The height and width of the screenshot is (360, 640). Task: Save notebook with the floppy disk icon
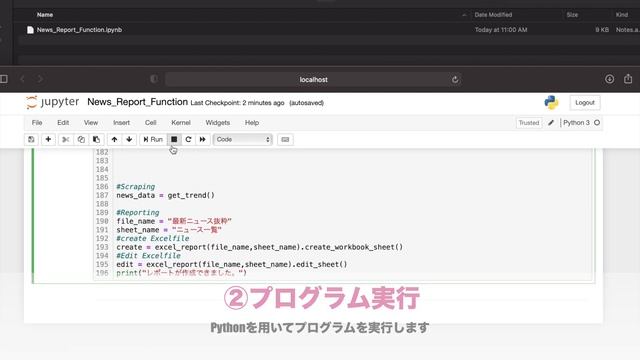pyautogui.click(x=31, y=140)
